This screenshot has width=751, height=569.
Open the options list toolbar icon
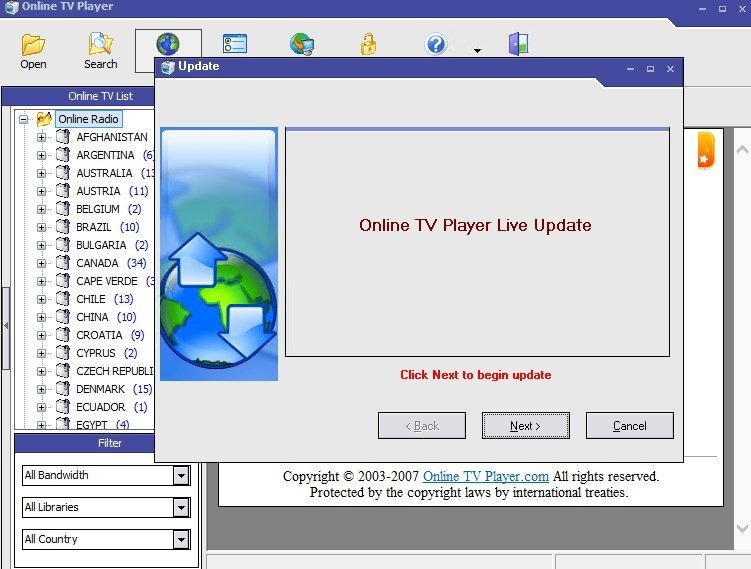pyautogui.click(x=235, y=44)
